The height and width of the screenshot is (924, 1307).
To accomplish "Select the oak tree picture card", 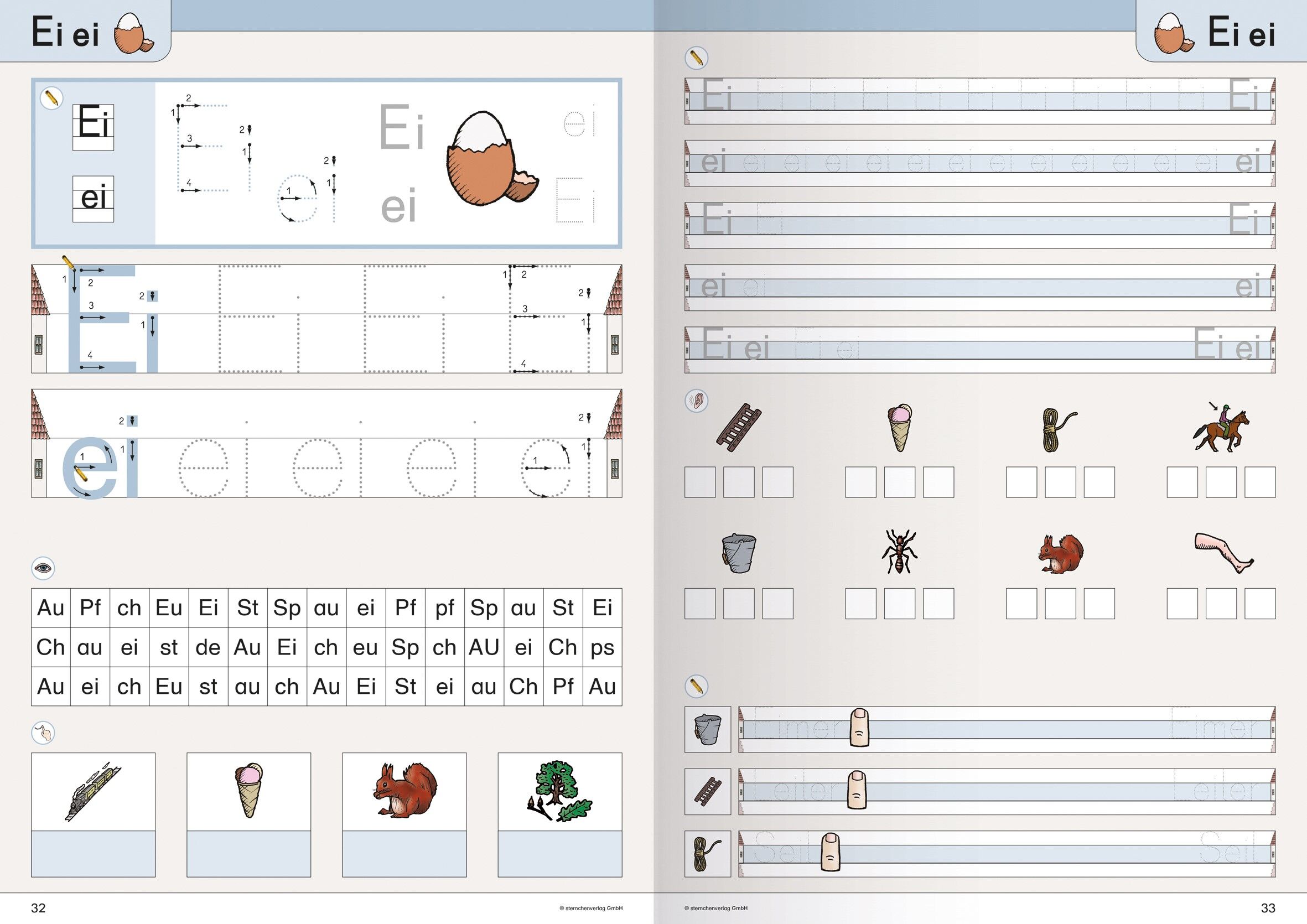I will coord(559,792).
